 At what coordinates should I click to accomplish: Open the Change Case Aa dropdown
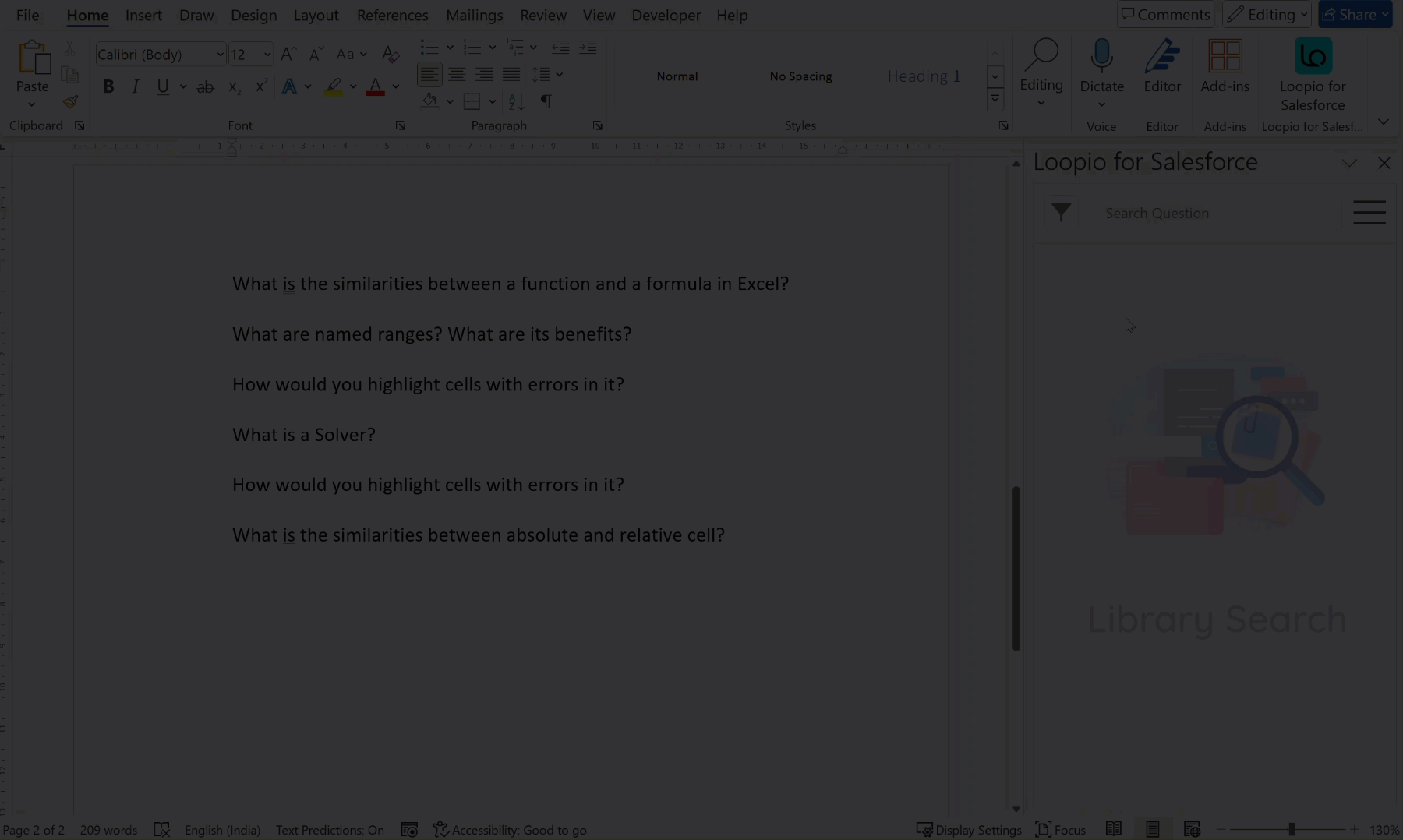352,55
